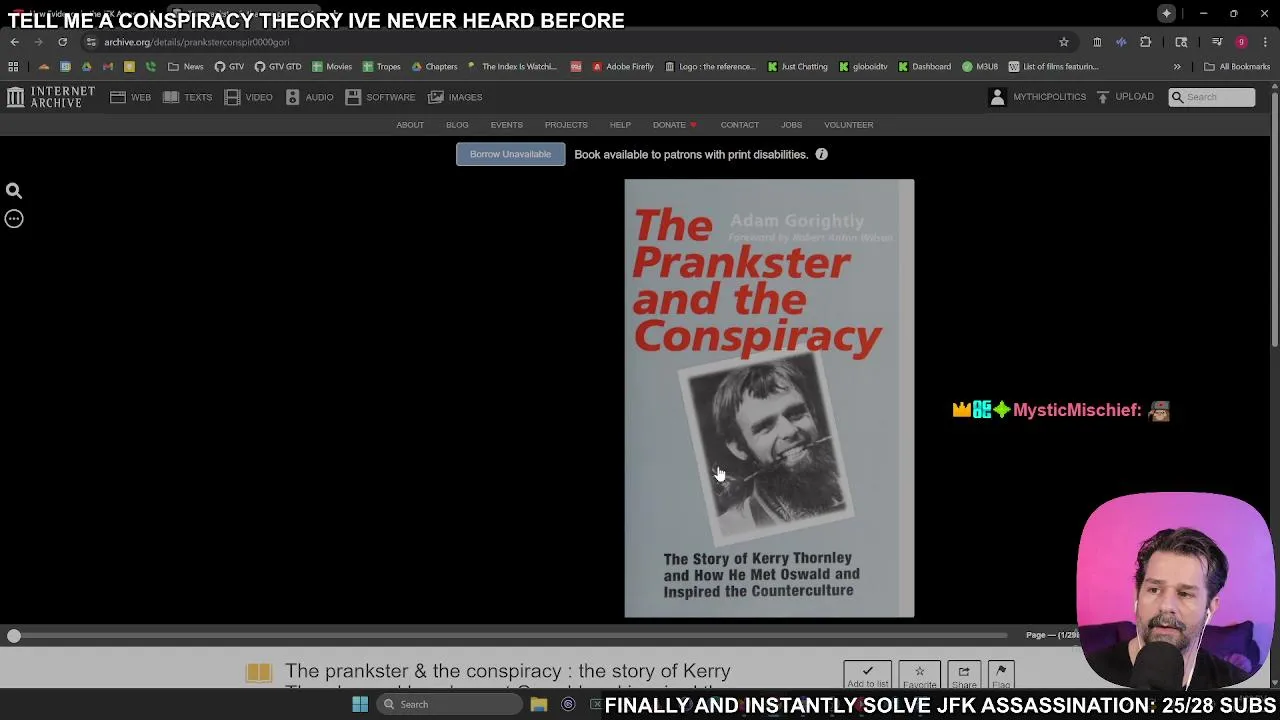Screen dimensions: 1280x720
Task: Open the Dashboard bookmark
Action: click(924, 67)
